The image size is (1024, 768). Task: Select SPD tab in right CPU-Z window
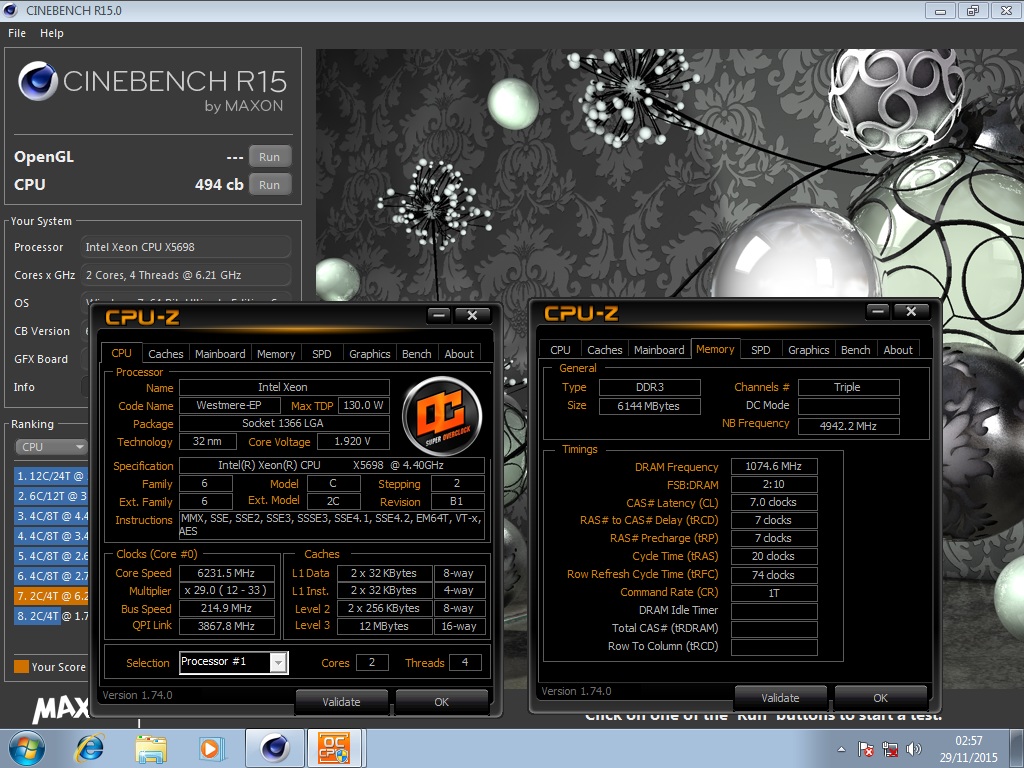761,350
